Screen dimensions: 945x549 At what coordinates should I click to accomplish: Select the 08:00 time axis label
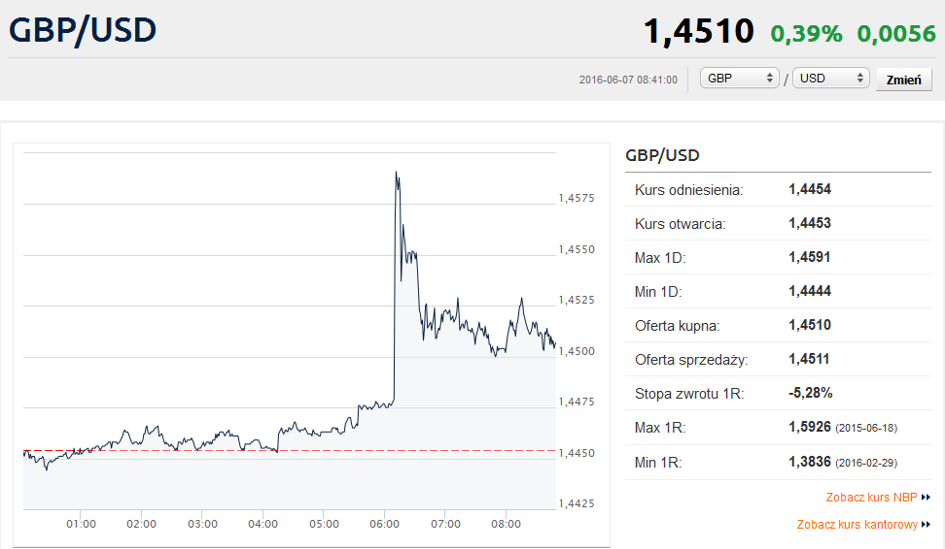pos(507,524)
